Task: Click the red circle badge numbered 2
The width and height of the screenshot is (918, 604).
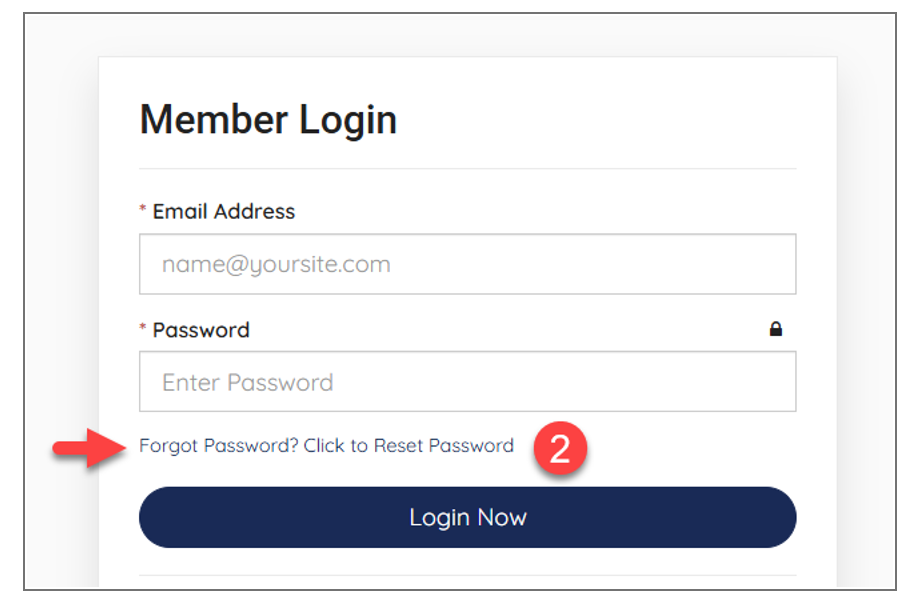Action: (560, 448)
